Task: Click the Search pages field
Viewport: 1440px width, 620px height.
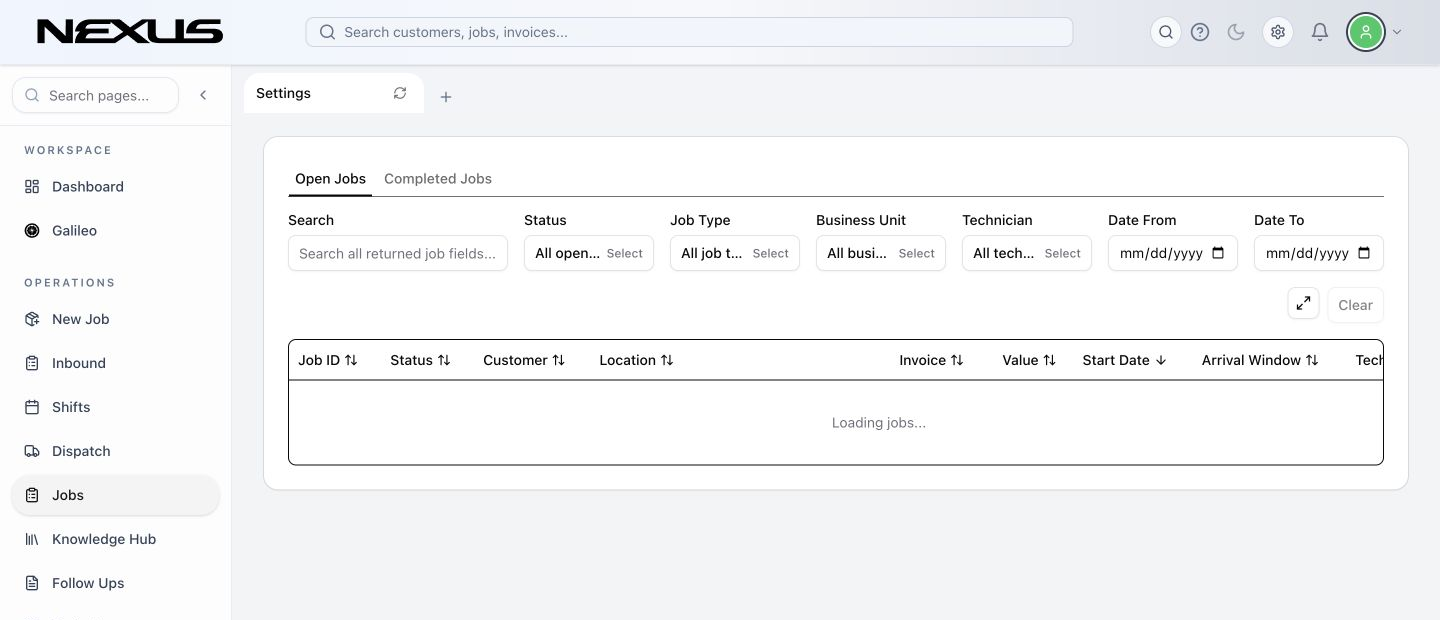Action: point(95,95)
